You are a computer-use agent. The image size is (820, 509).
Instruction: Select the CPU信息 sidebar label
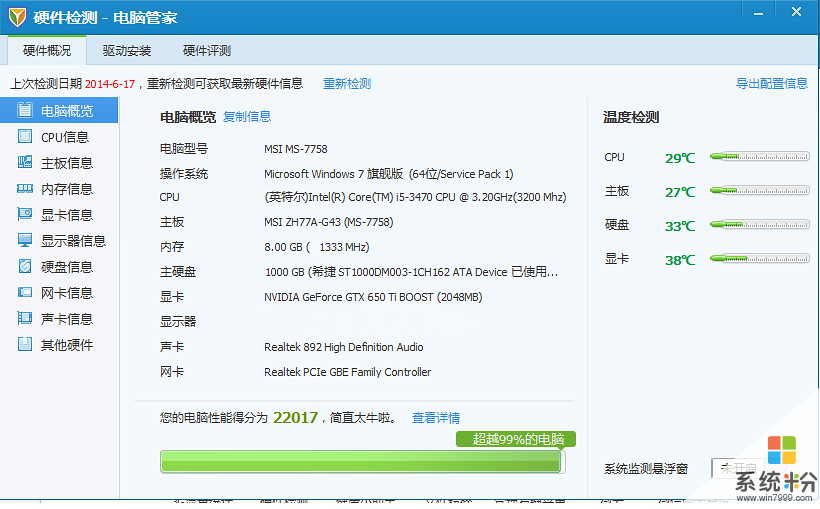click(x=65, y=137)
